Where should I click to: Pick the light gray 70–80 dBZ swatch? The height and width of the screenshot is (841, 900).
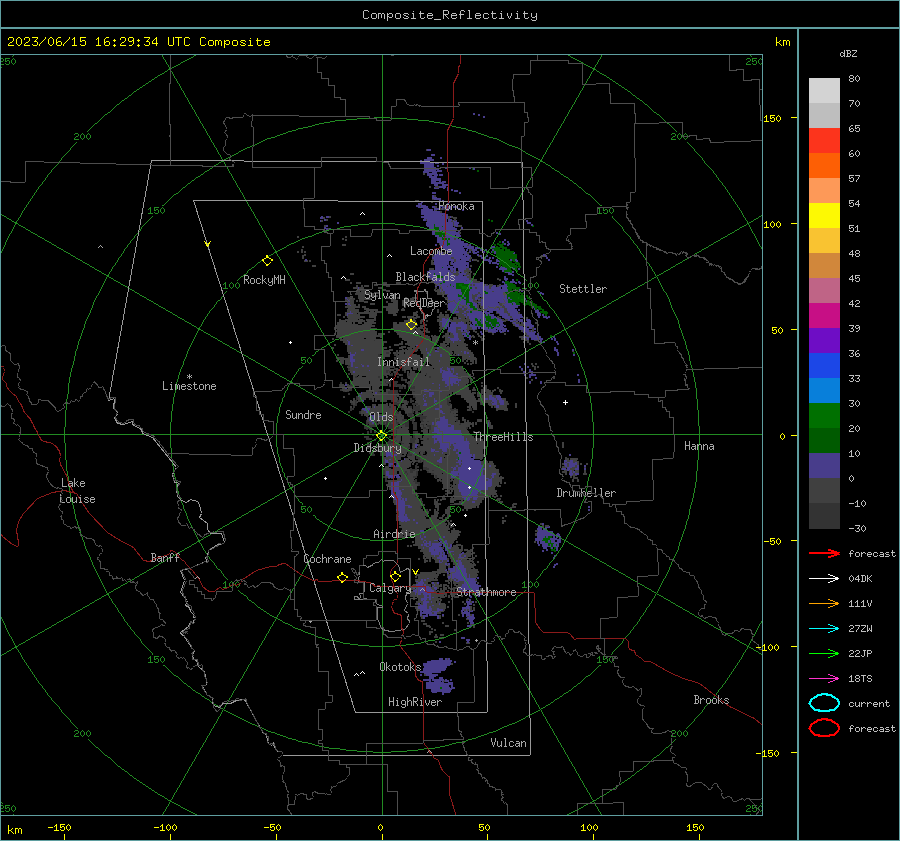[824, 91]
